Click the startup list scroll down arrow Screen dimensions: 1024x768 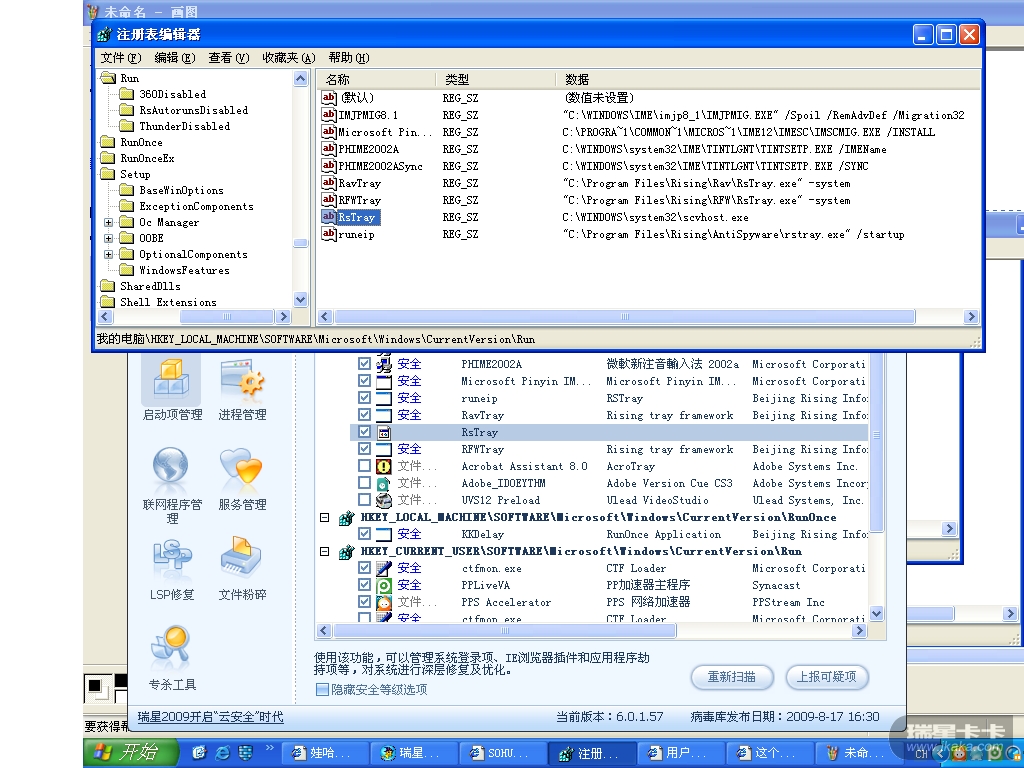tap(876, 613)
